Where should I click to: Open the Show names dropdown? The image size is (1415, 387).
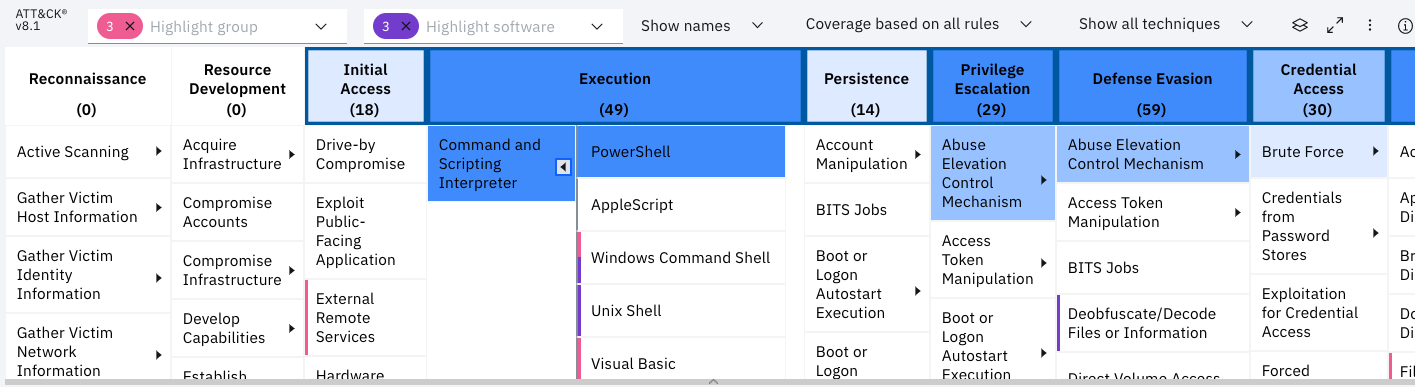pyautogui.click(x=702, y=25)
